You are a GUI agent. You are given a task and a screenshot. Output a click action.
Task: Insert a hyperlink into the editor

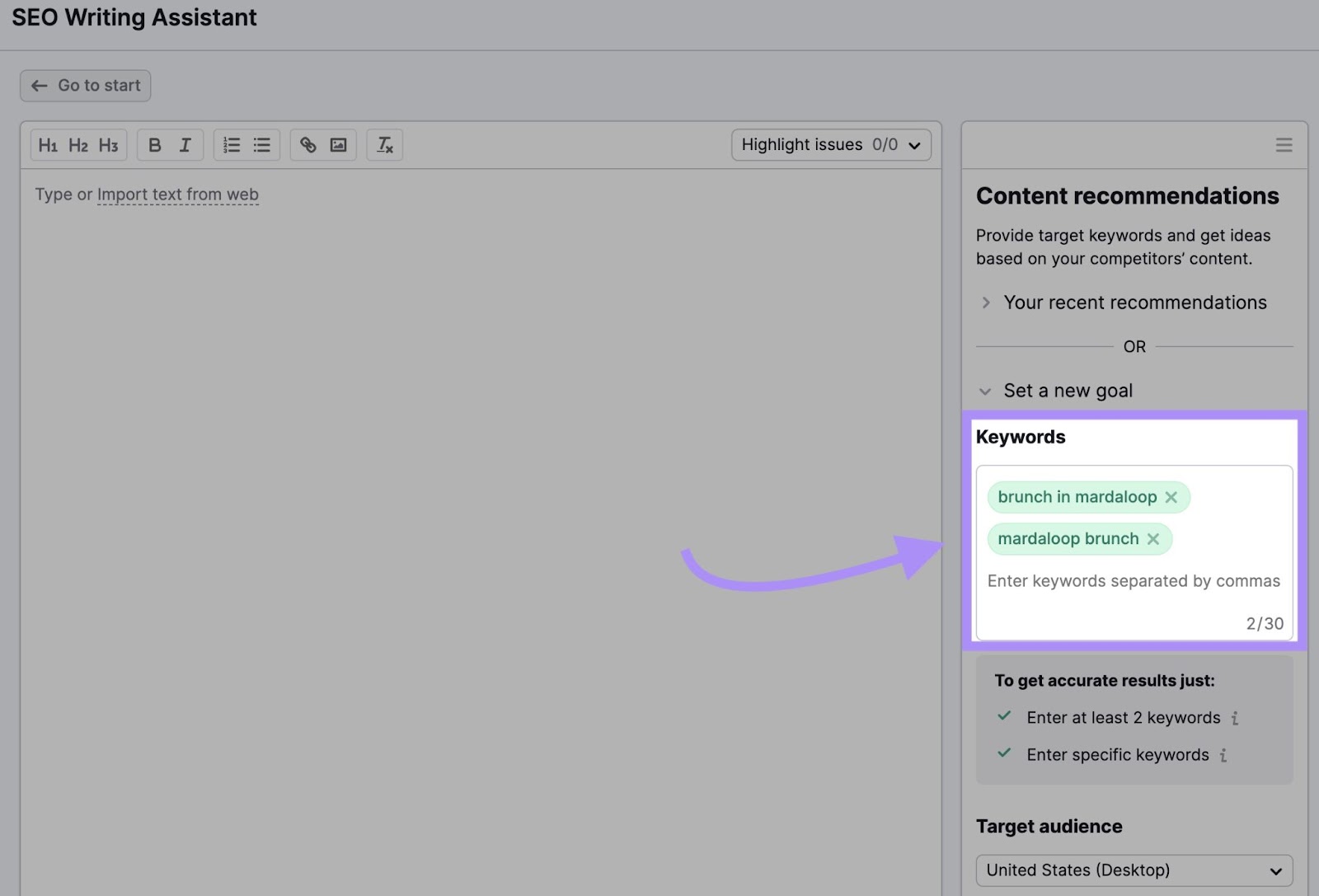[x=308, y=144]
